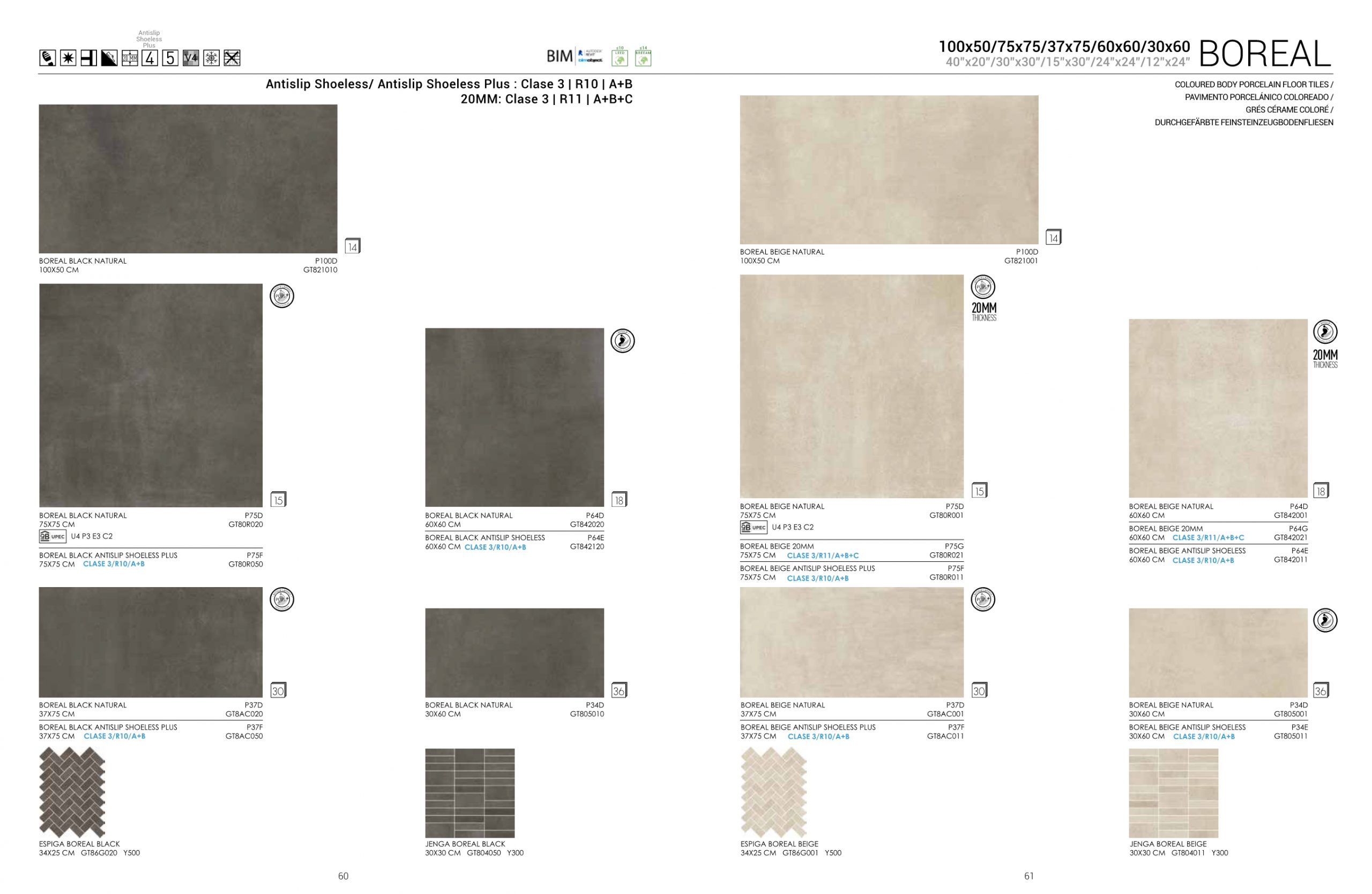Click Boreal Beige Natural 75x75 tile image
This screenshot has width=1372, height=894.
point(852,387)
